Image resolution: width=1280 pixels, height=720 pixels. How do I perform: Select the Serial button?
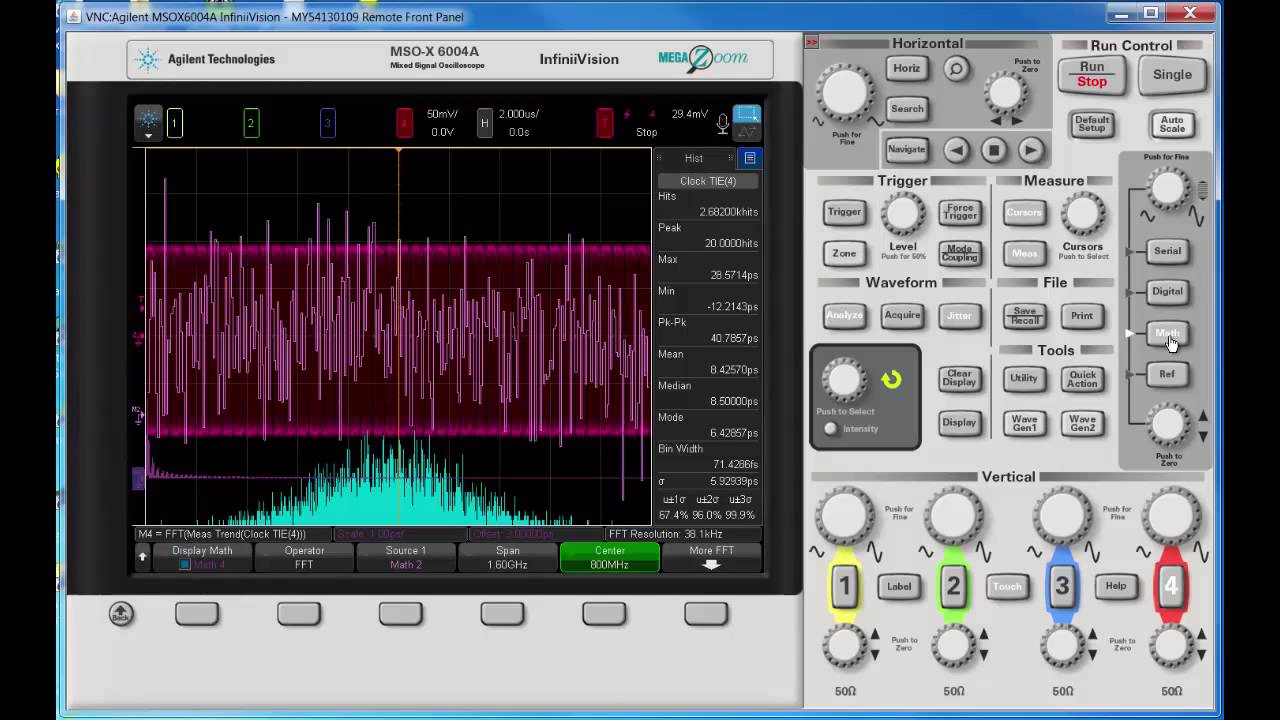[x=1167, y=251]
